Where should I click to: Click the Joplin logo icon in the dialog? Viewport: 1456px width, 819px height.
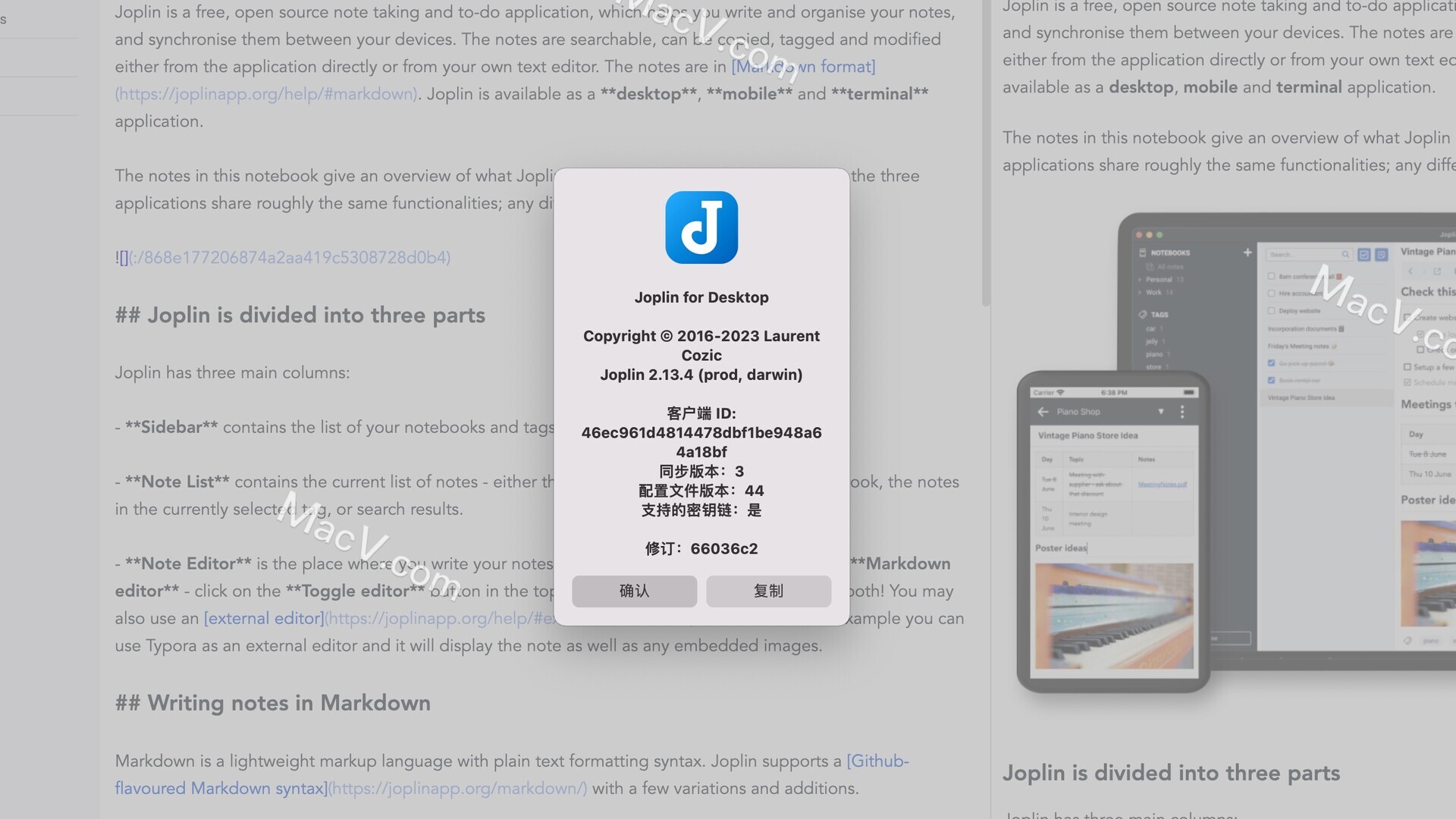coord(701,227)
